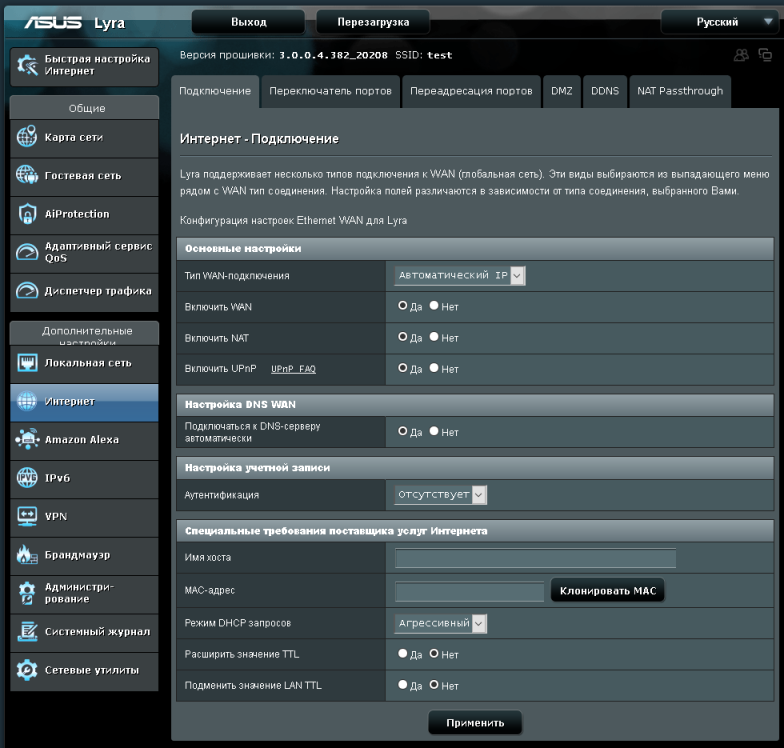Open the Сетевые утилиты wrench-gear icon
The width and height of the screenshot is (784, 748).
[x=27, y=670]
